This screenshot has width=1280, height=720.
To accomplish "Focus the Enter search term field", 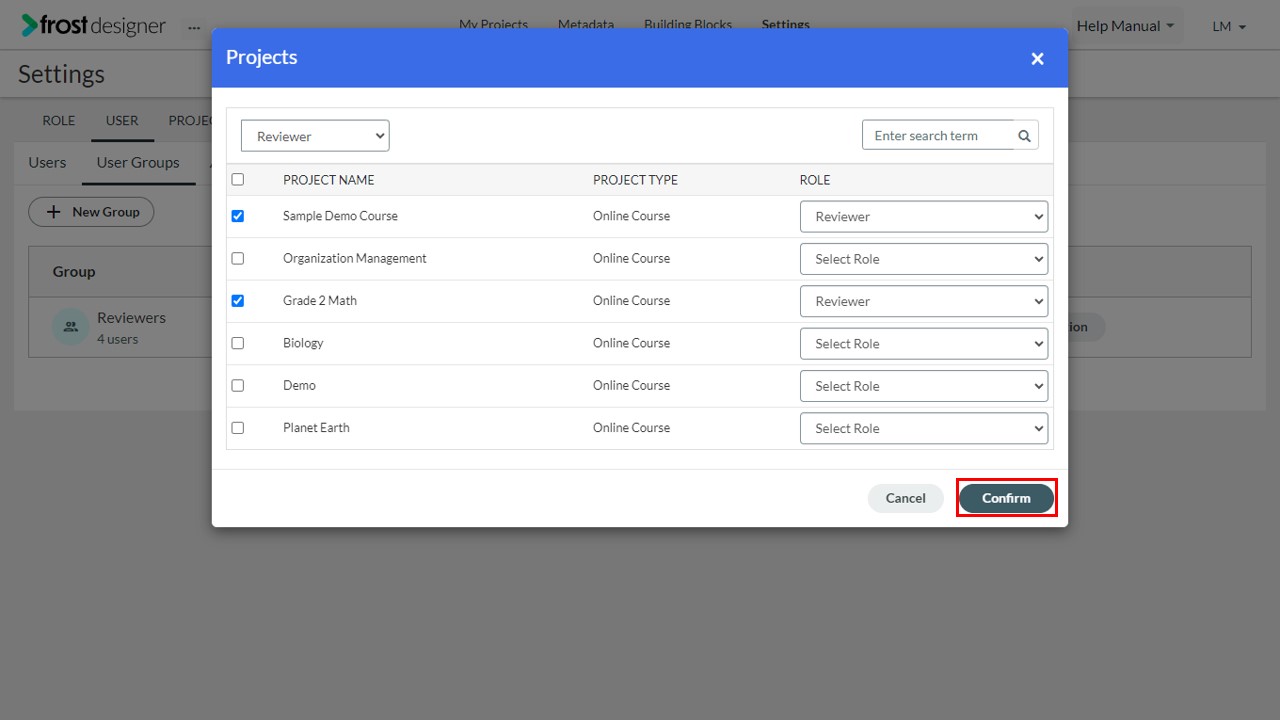I will click(x=938, y=136).
